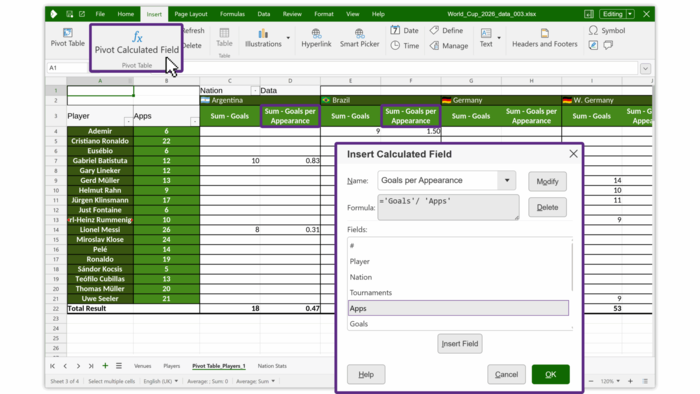Viewport: 700px width, 394px height.
Task: Open the Apps filter dropdown arrow
Action: pos(195,121)
